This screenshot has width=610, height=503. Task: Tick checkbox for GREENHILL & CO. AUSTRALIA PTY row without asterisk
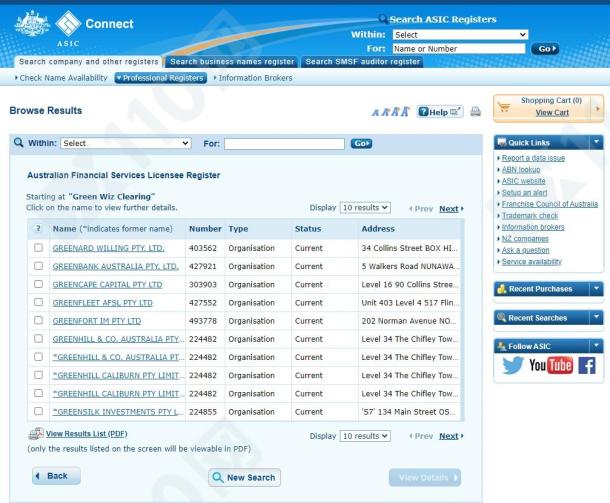pos(38,338)
